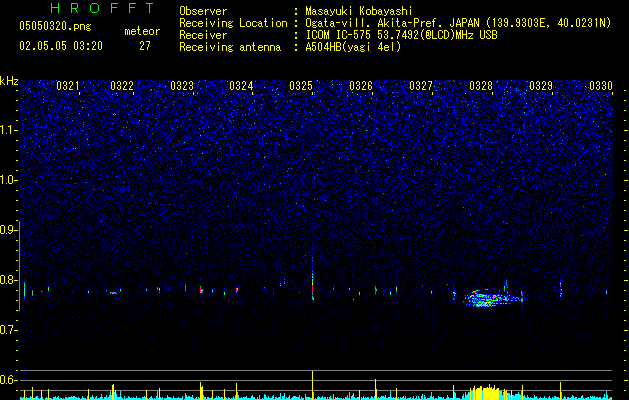Click the Receiving antenna label
This screenshot has height=400, width=629.
click(x=230, y=47)
